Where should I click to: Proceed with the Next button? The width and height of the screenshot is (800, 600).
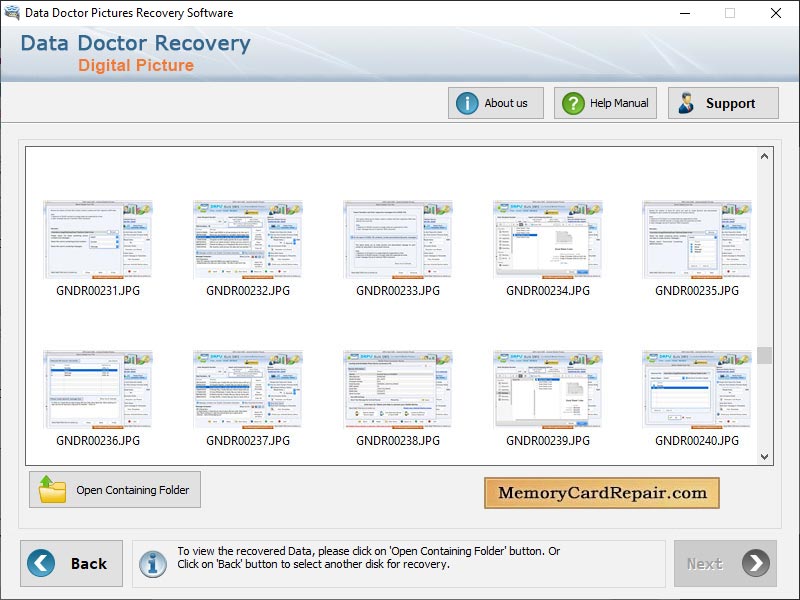point(724,563)
